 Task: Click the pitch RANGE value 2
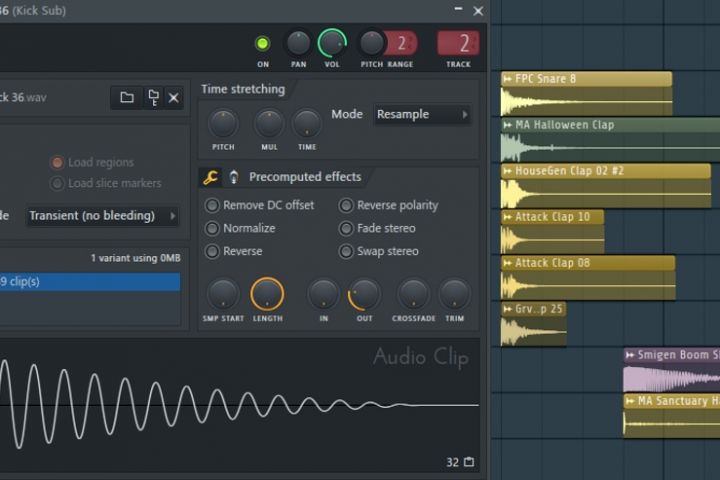[401, 44]
